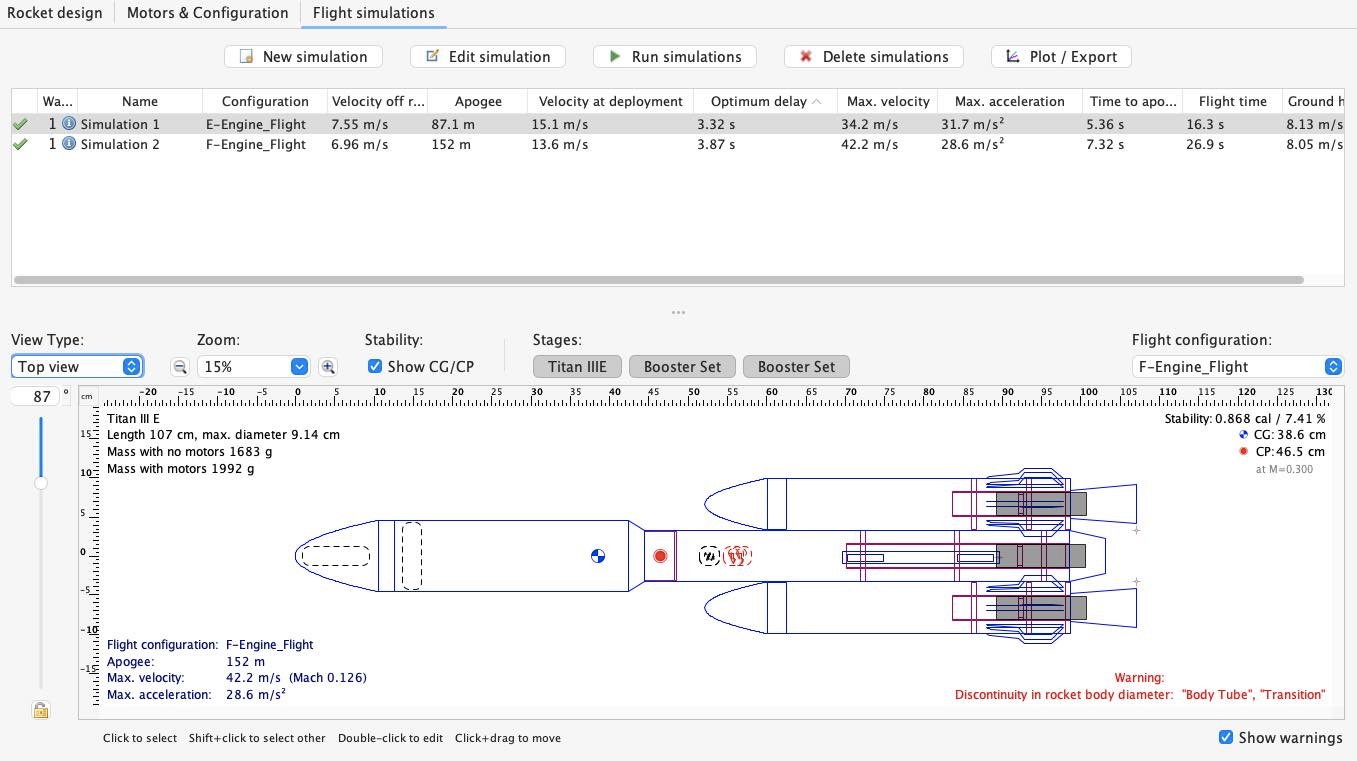Click the zoom out magnifier icon

(179, 367)
